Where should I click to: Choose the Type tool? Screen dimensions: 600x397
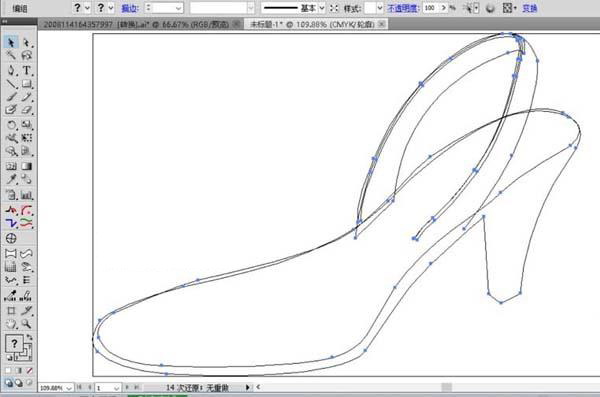pos(26,70)
